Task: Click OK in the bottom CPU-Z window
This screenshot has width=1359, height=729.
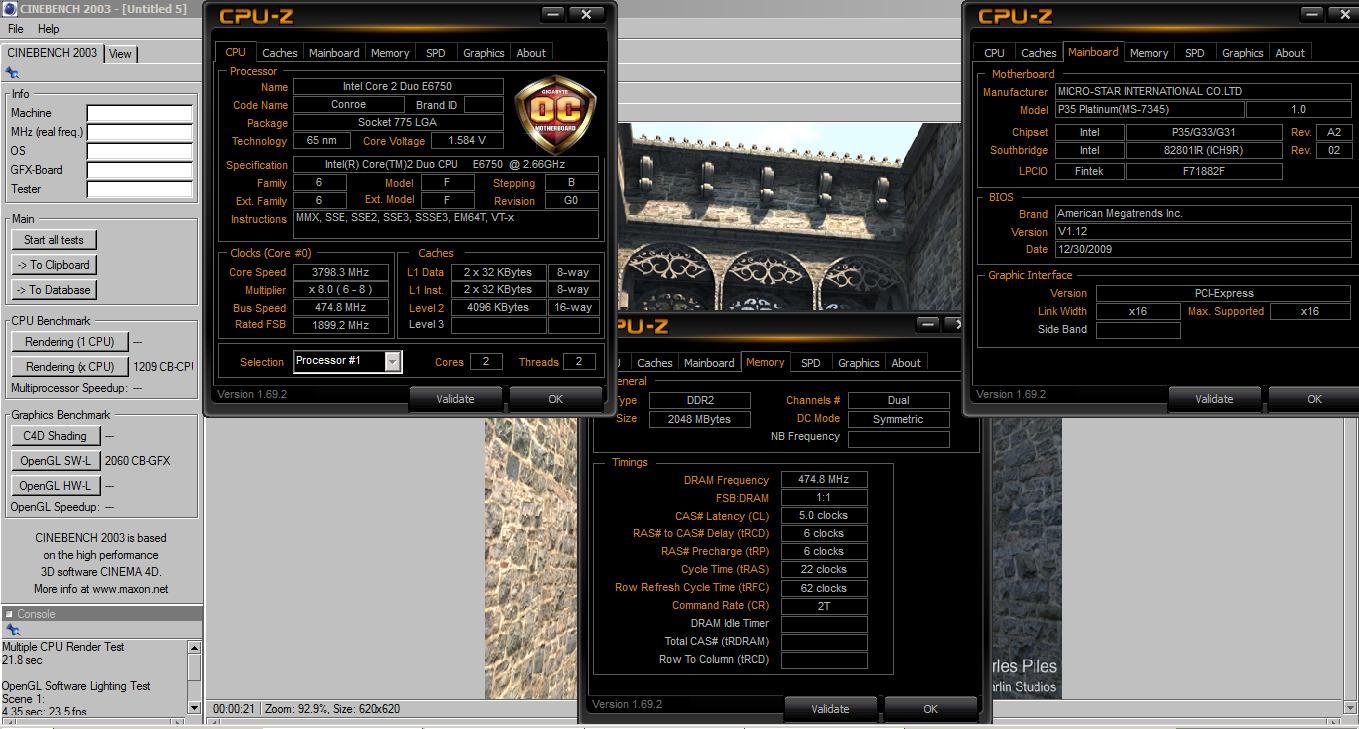Action: [x=930, y=709]
